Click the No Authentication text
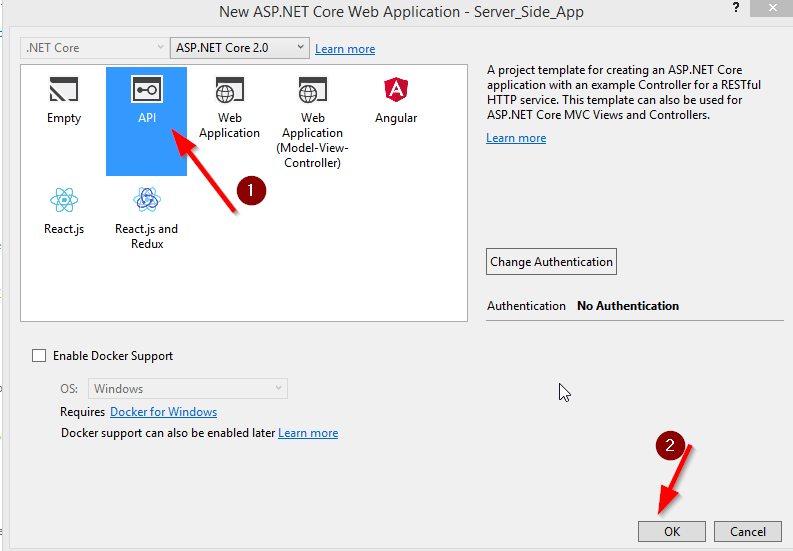Viewport: 793px width, 551px height. click(x=628, y=306)
